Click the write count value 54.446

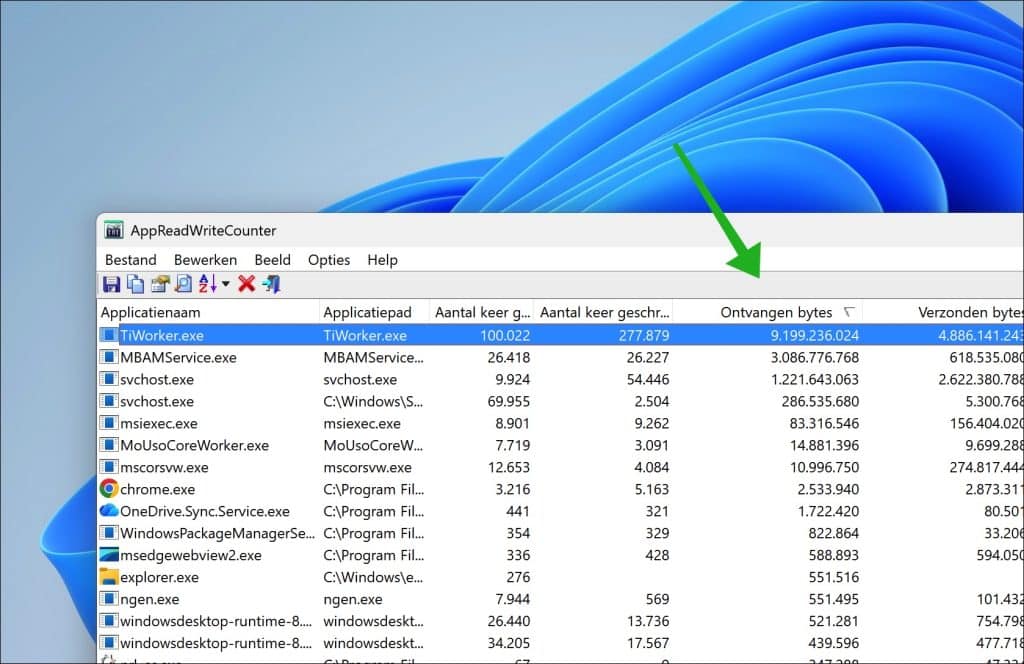coord(648,379)
